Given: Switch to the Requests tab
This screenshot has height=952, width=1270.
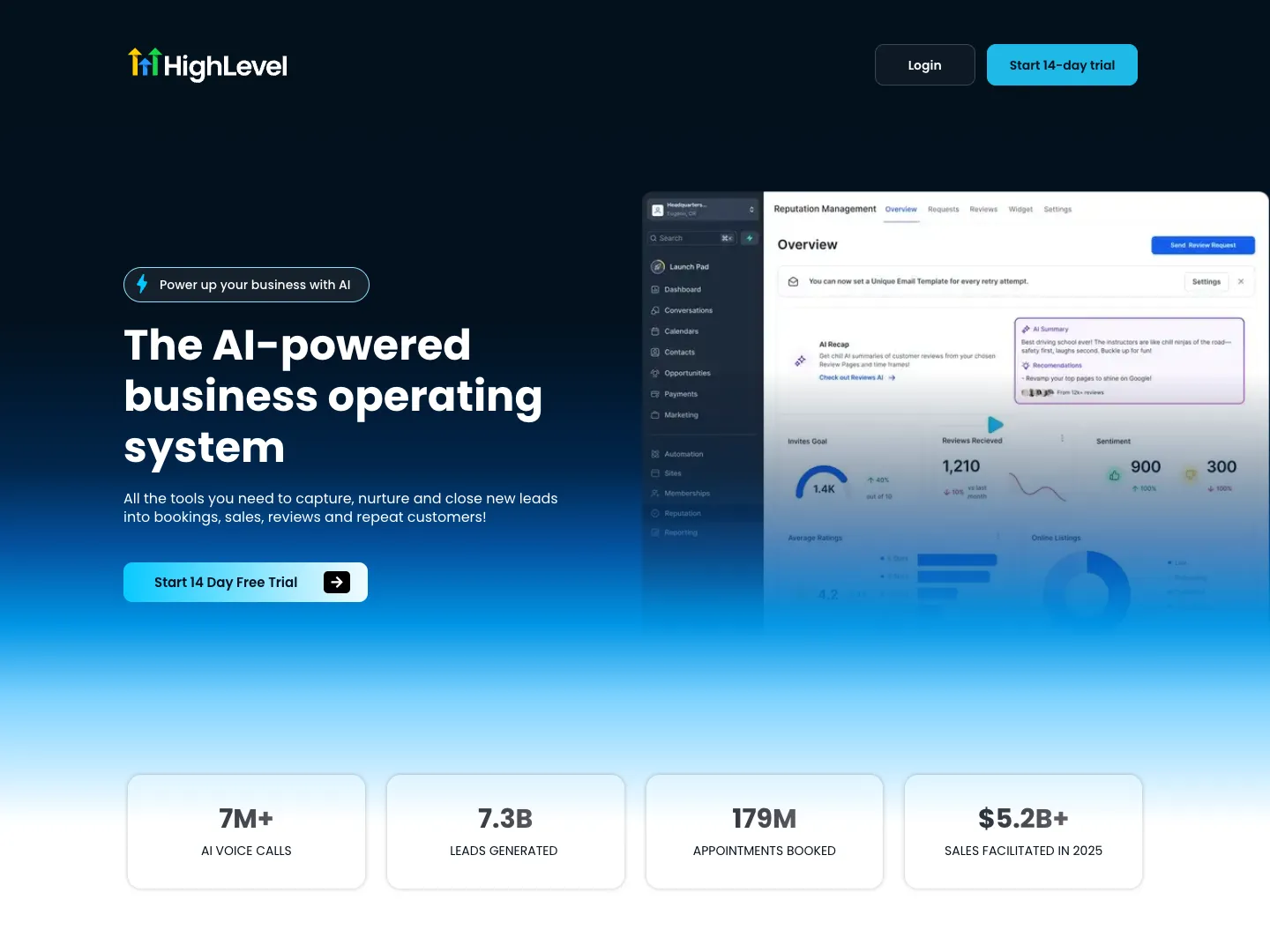Looking at the screenshot, I should click(x=943, y=210).
